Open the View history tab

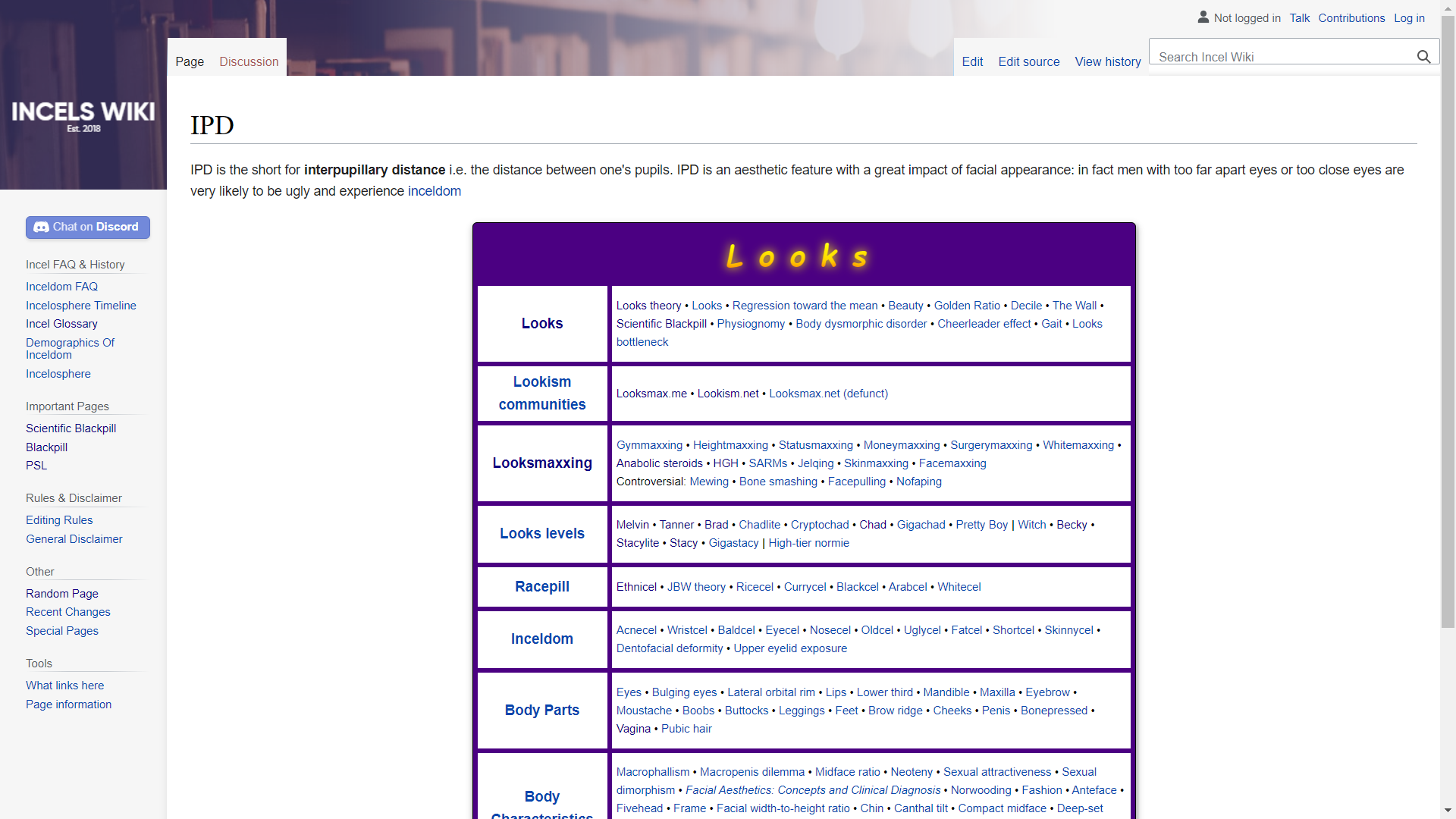1108,61
